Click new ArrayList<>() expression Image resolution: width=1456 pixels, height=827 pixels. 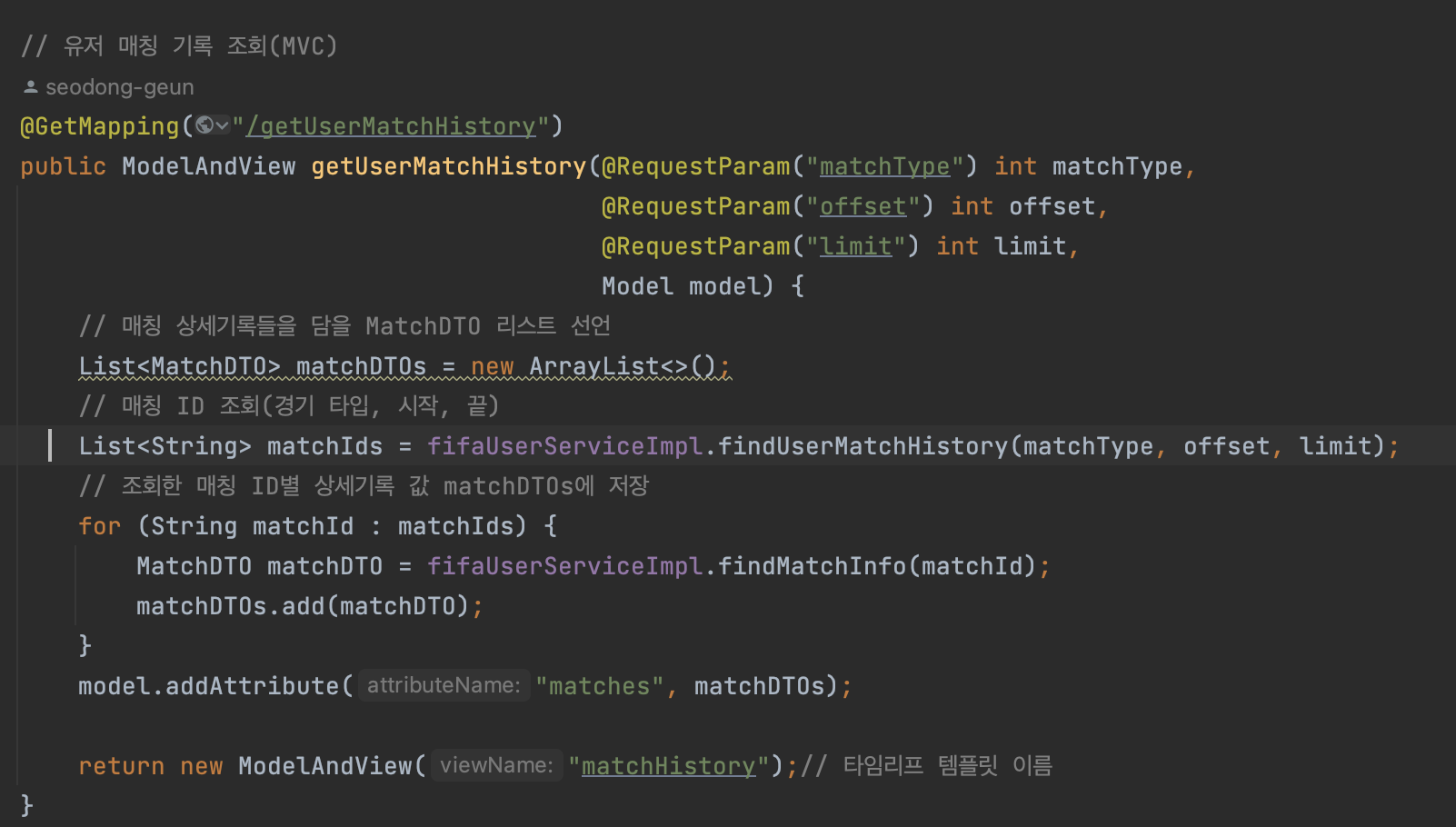click(x=593, y=366)
